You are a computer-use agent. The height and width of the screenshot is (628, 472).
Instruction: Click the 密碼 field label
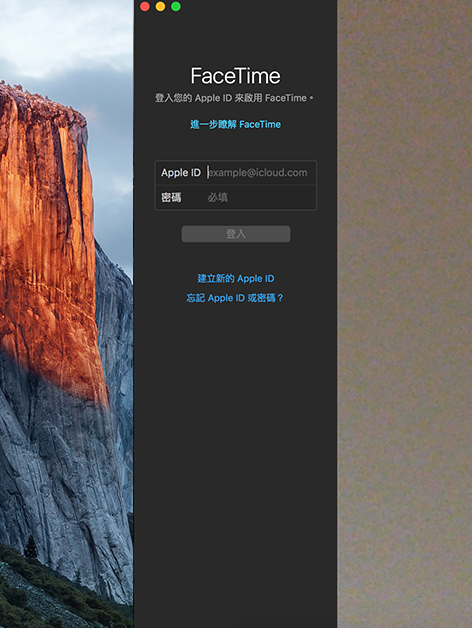[x=171, y=197]
